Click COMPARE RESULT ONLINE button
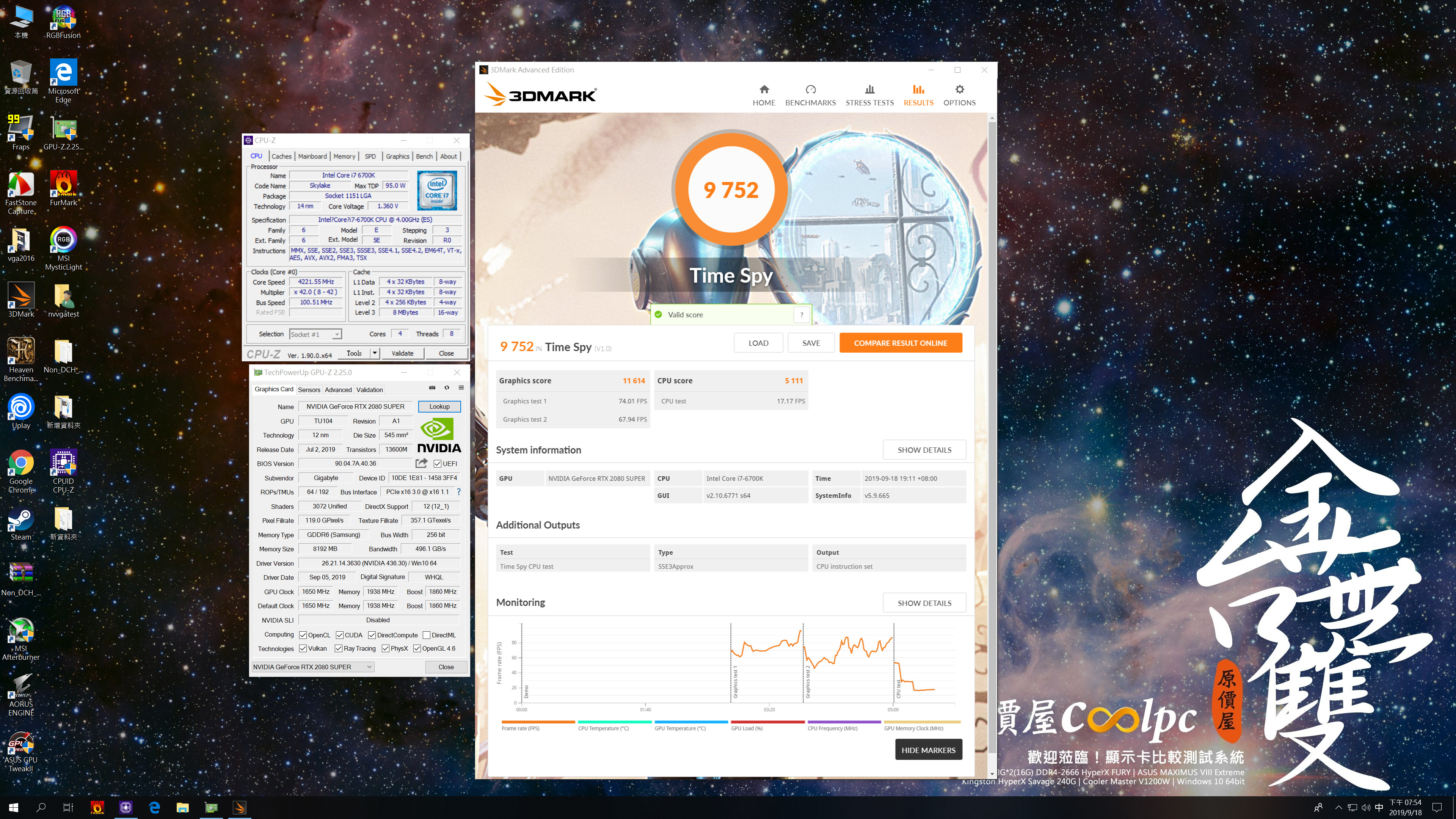The width and height of the screenshot is (1456, 819). [901, 343]
